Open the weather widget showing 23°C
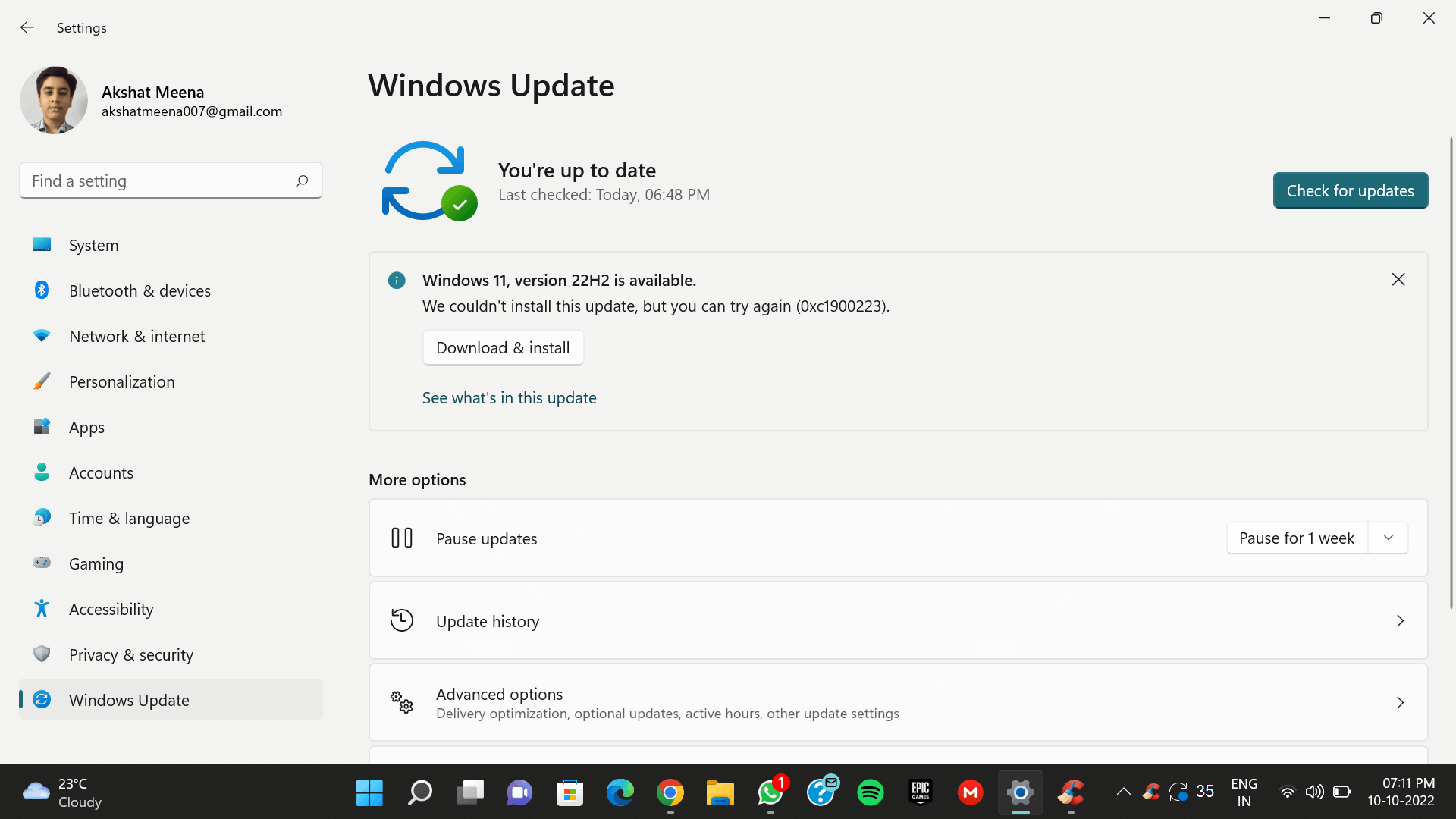This screenshot has width=1456, height=819. click(x=62, y=792)
